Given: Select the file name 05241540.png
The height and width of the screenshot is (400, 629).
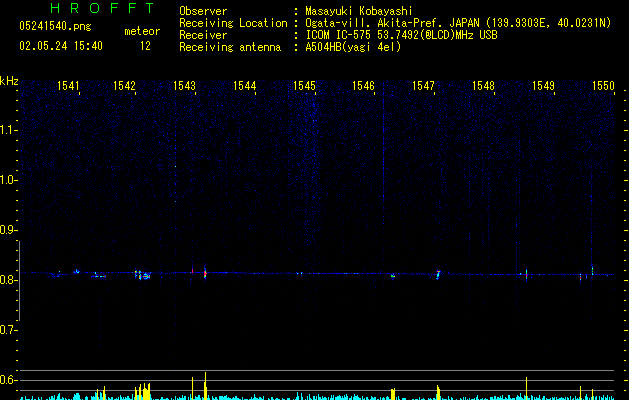Looking at the screenshot, I should (55, 26).
